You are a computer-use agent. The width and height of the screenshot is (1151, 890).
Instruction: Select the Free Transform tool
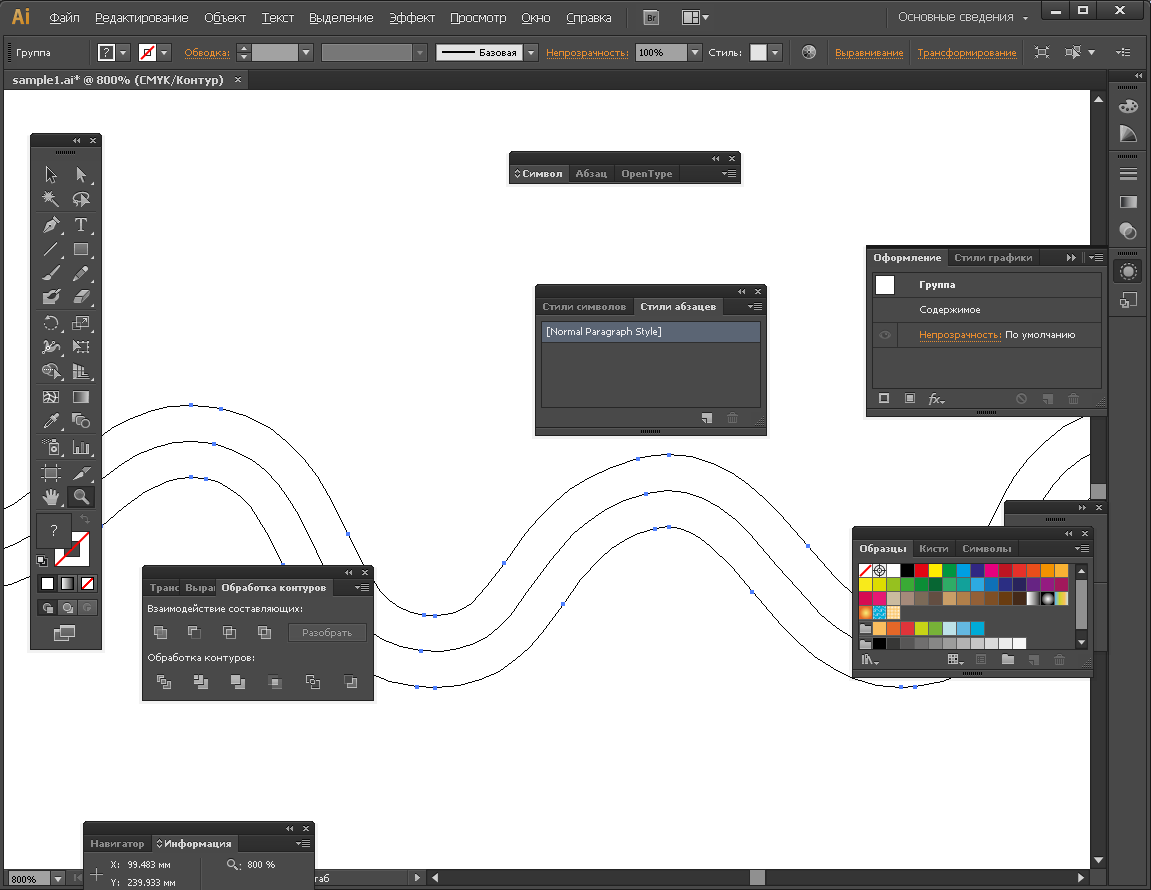81,347
